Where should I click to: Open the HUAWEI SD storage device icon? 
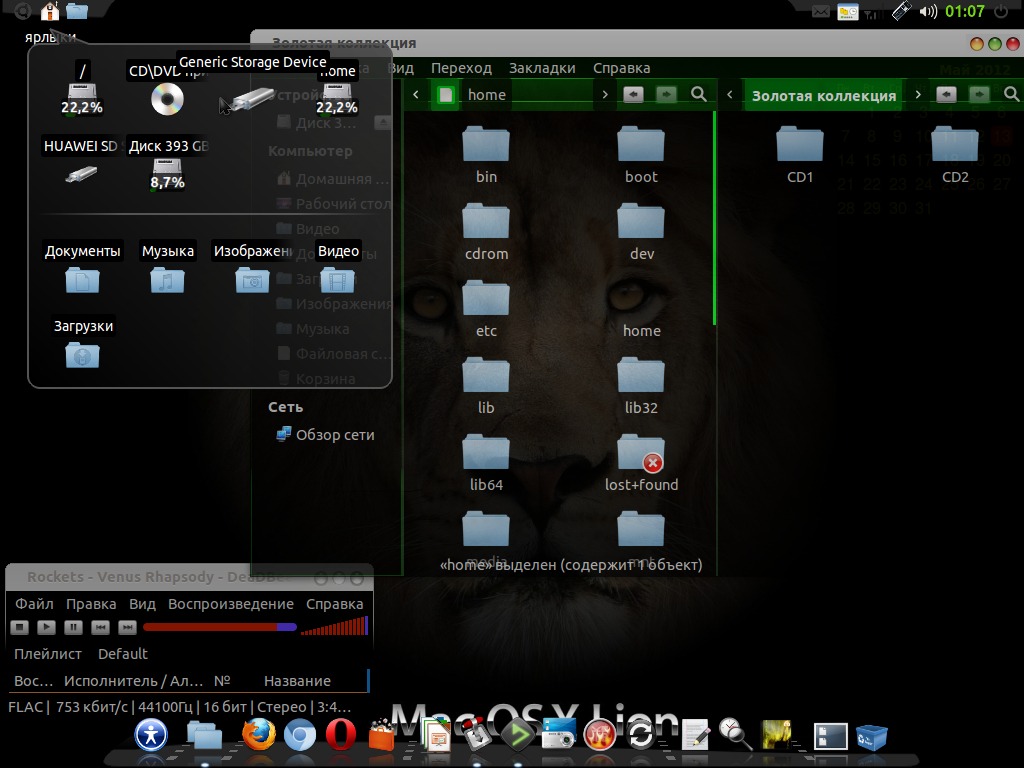pos(81,174)
